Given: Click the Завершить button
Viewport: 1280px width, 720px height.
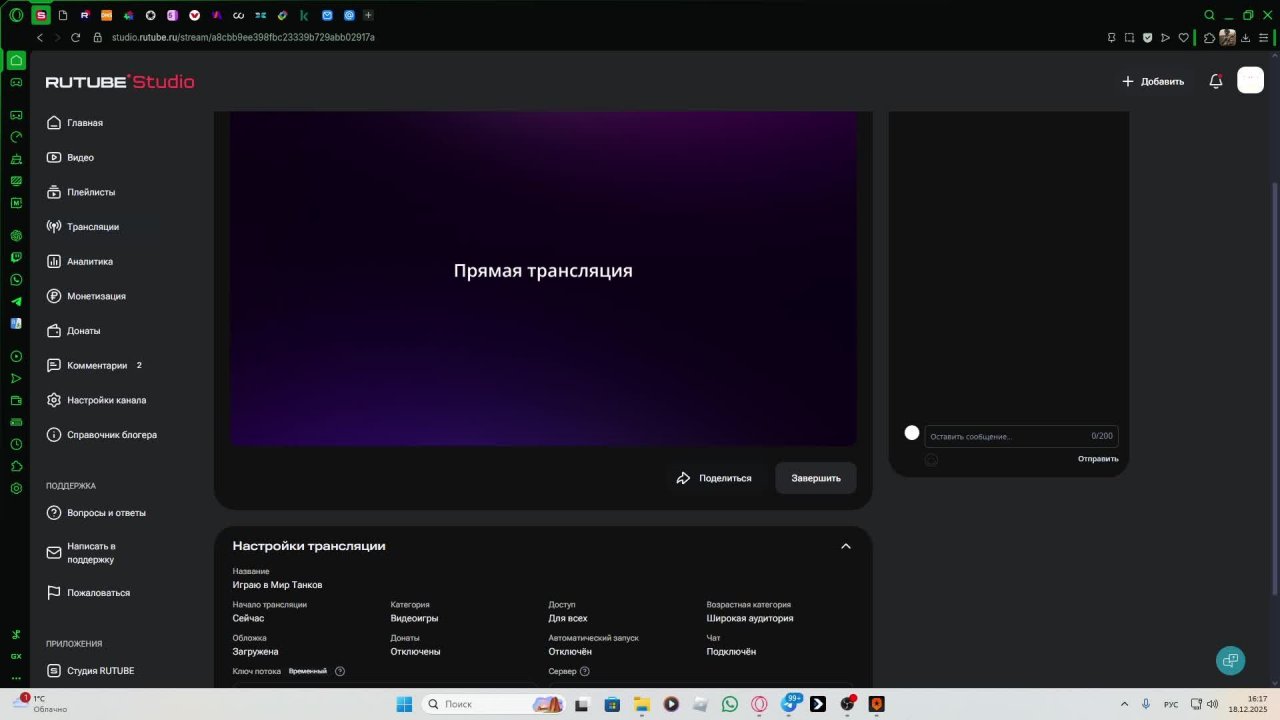Looking at the screenshot, I should (x=816, y=478).
